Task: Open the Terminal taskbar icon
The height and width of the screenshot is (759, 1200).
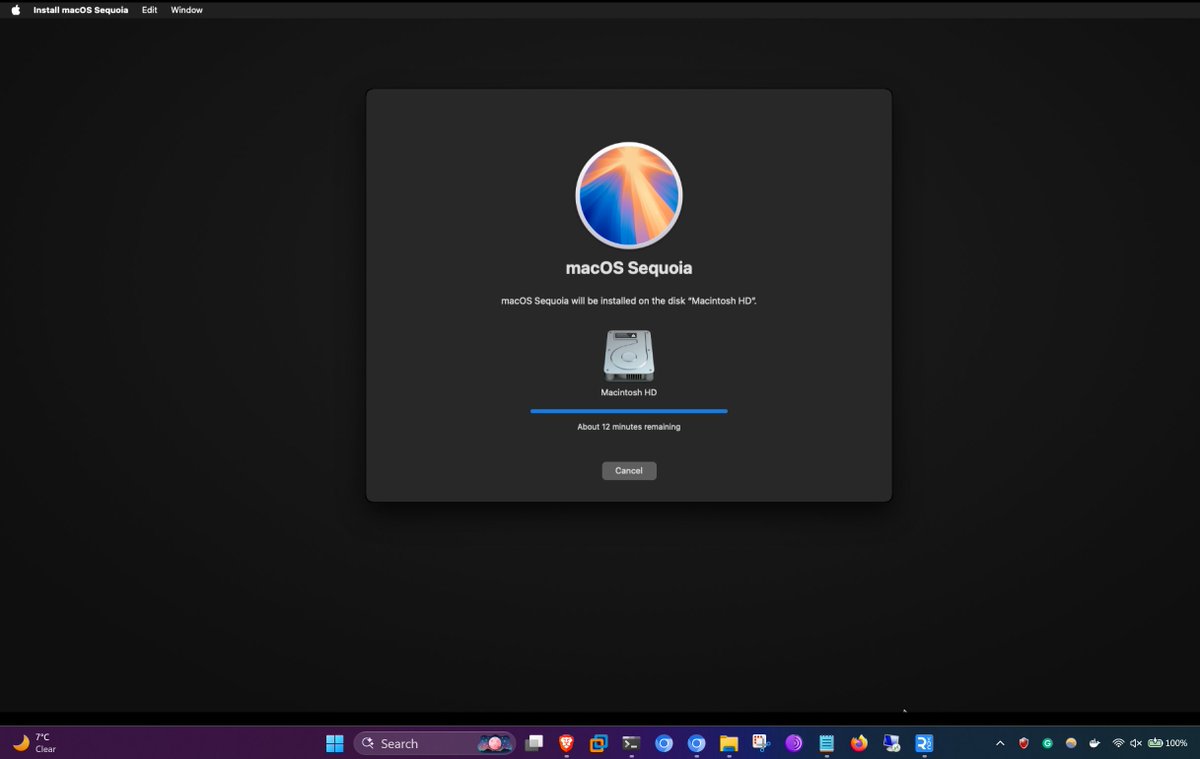Action: (x=631, y=743)
